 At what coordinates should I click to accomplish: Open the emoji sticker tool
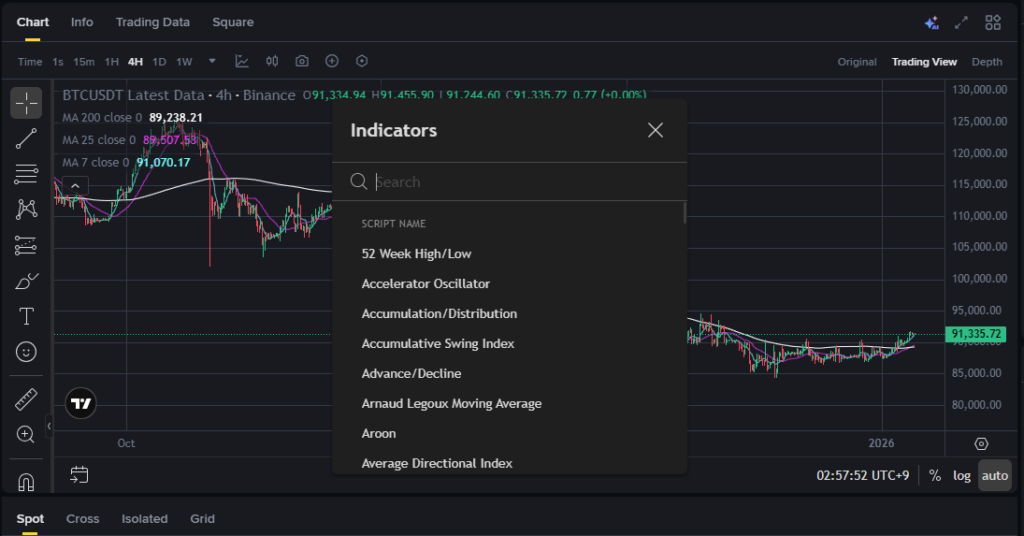[27, 352]
